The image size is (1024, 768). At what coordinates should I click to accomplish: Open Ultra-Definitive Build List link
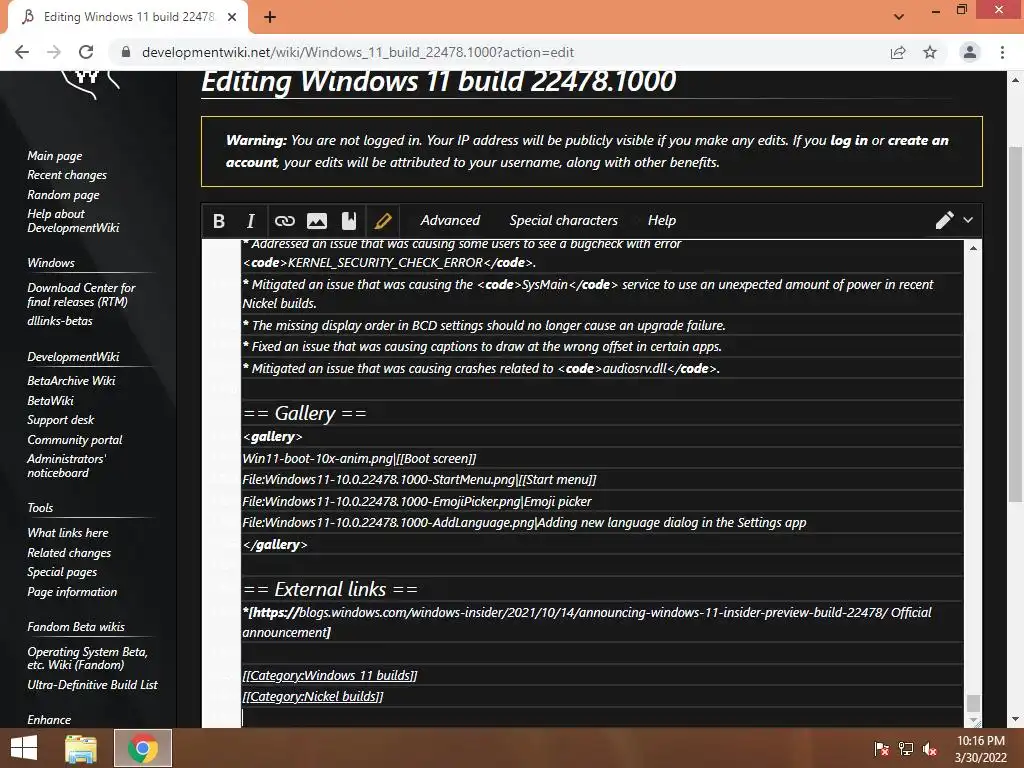(92, 684)
